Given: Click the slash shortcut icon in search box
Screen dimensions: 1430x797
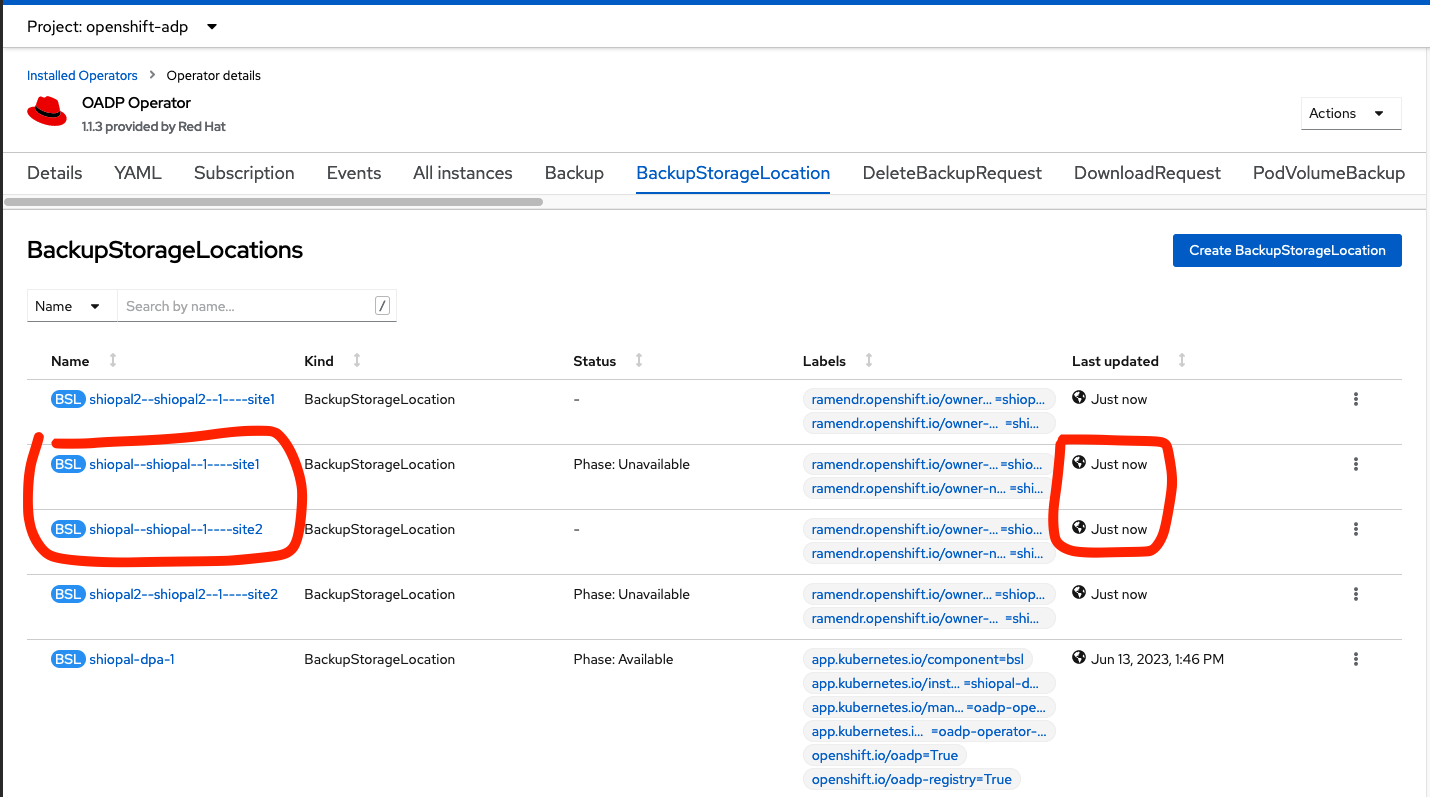Looking at the screenshot, I should [382, 306].
